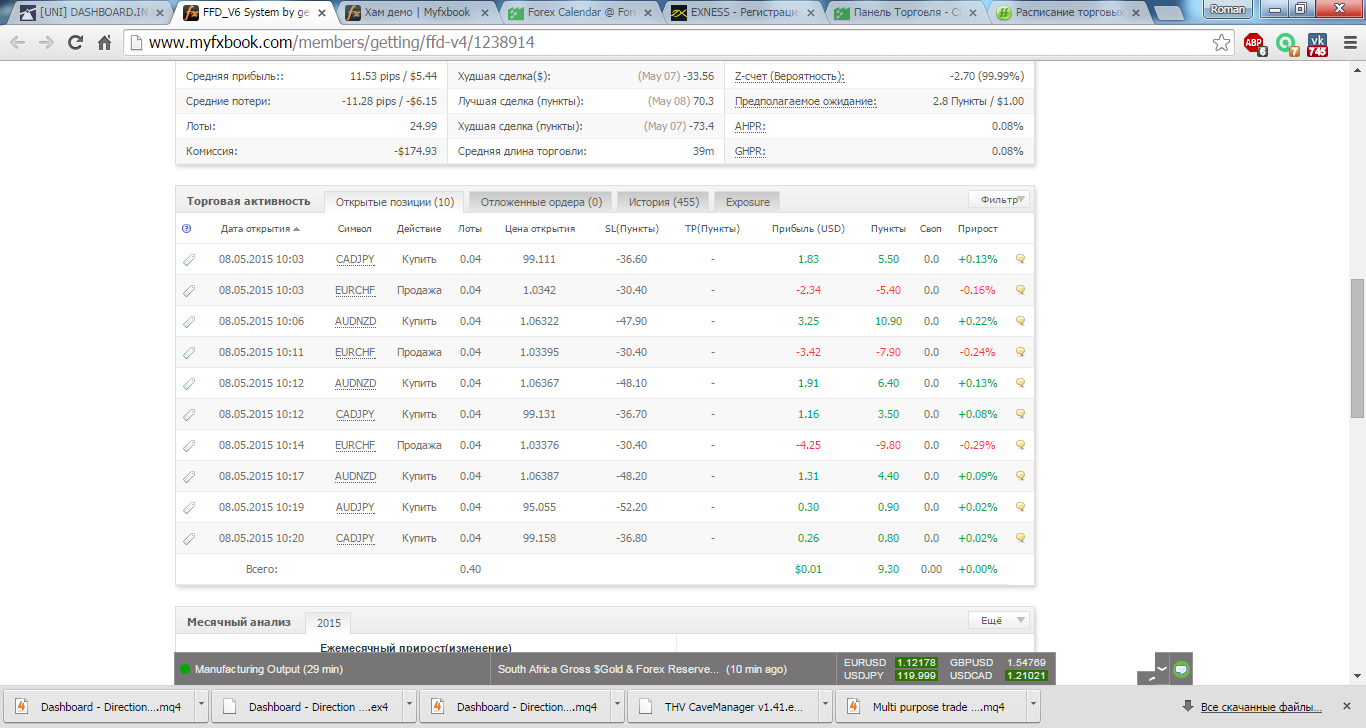
Task: Open the Ещё dropdown in Месячный анализ
Action: point(1000,620)
